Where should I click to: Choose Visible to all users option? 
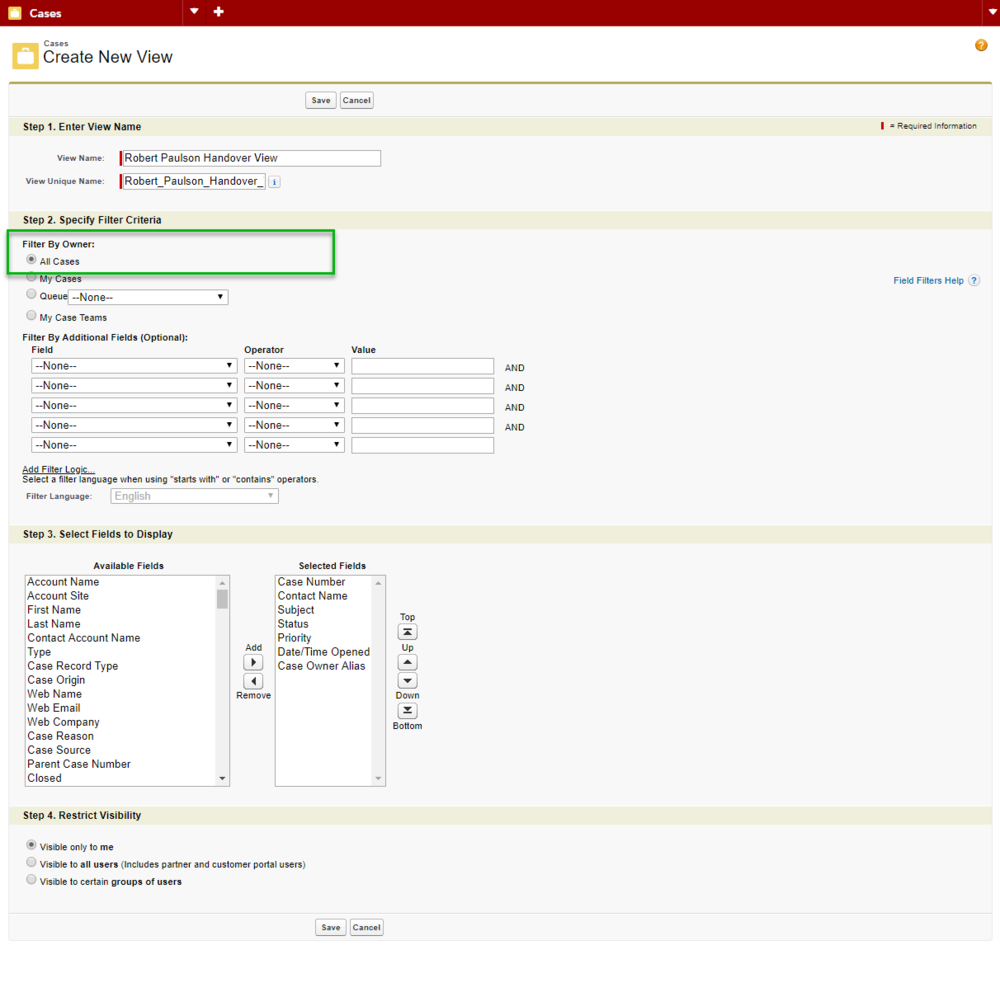(32, 863)
